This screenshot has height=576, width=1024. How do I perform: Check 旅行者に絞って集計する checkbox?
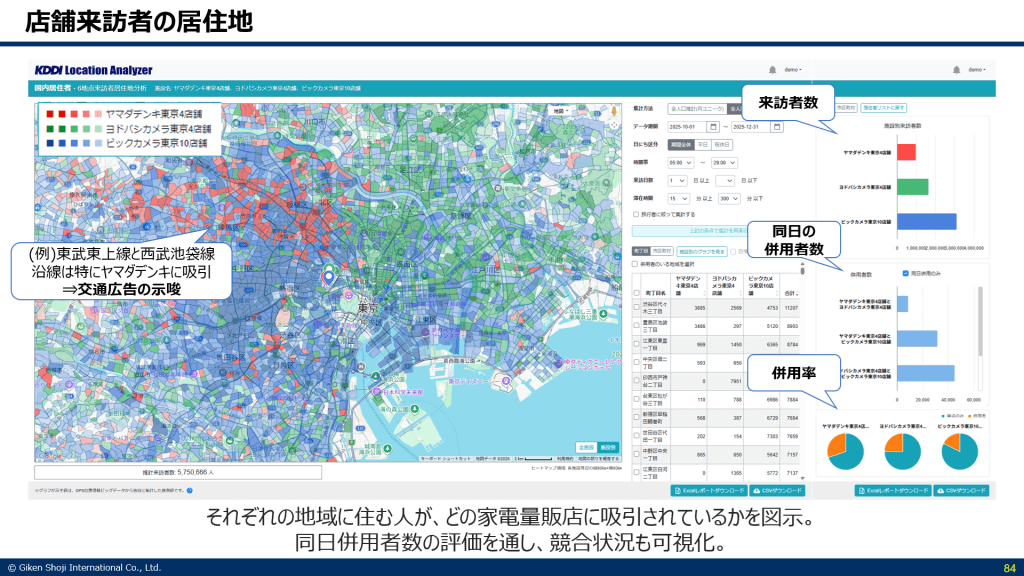635,214
